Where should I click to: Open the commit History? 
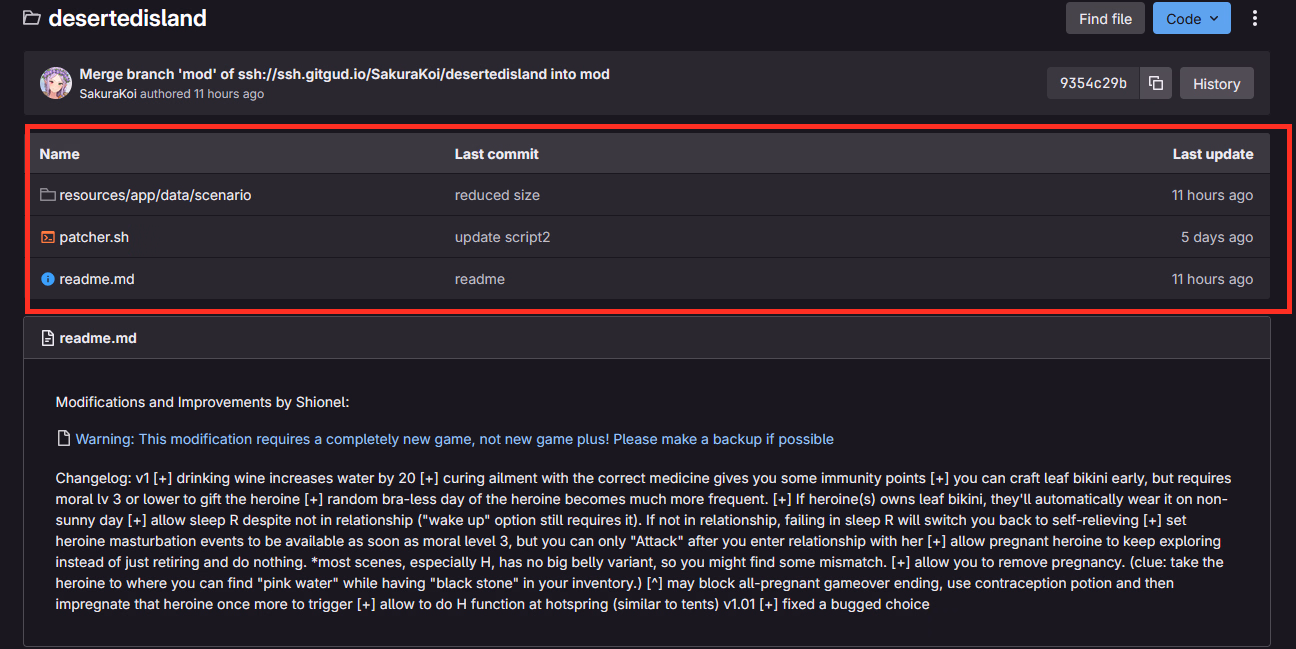1216,83
